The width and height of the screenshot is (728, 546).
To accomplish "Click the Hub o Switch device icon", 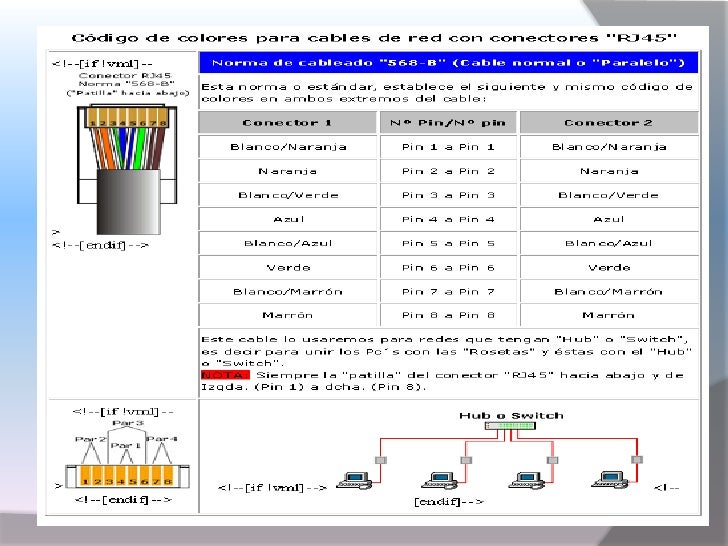I will (x=510, y=425).
